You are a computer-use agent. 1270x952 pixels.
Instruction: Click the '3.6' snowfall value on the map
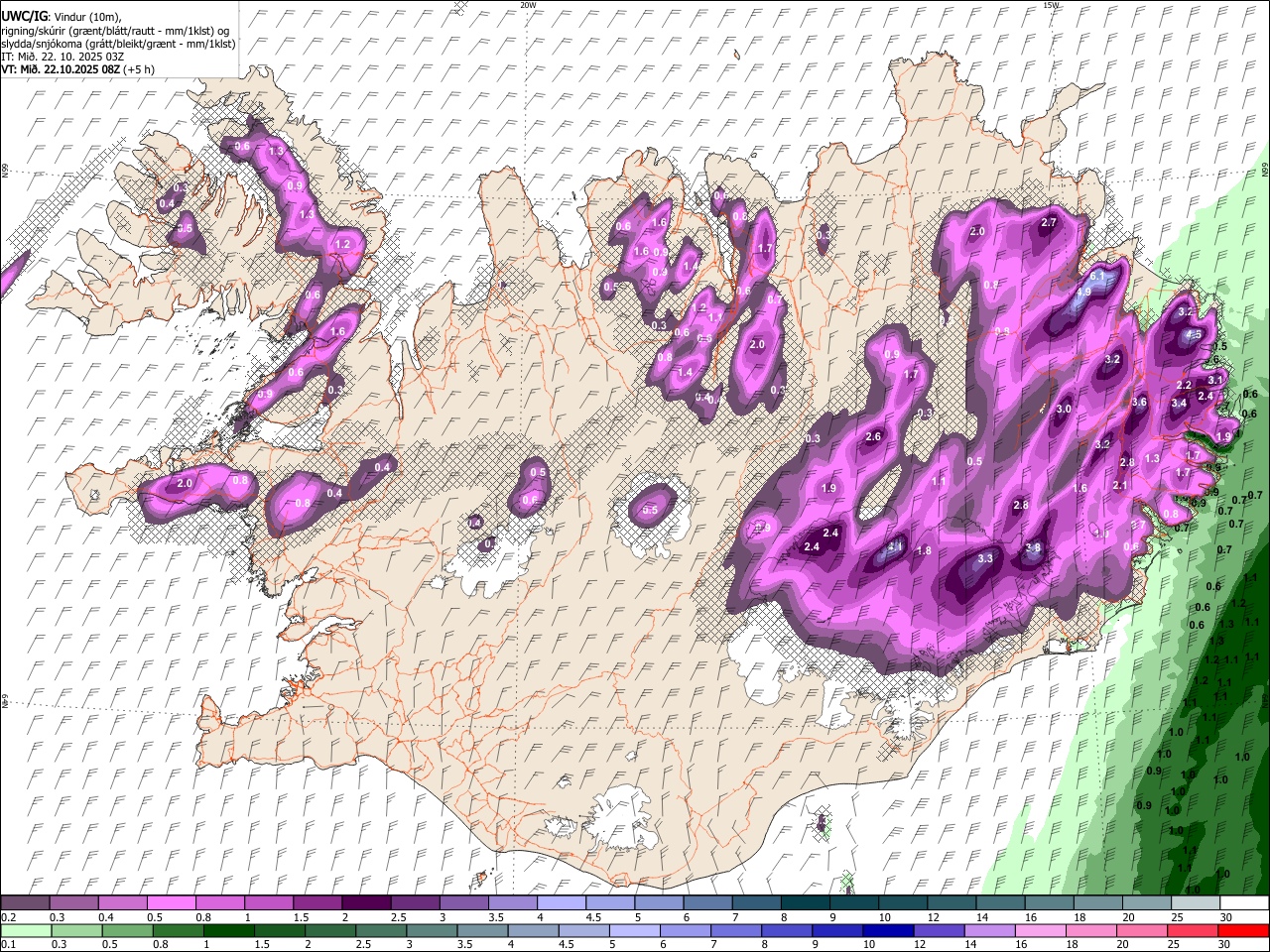(1139, 403)
